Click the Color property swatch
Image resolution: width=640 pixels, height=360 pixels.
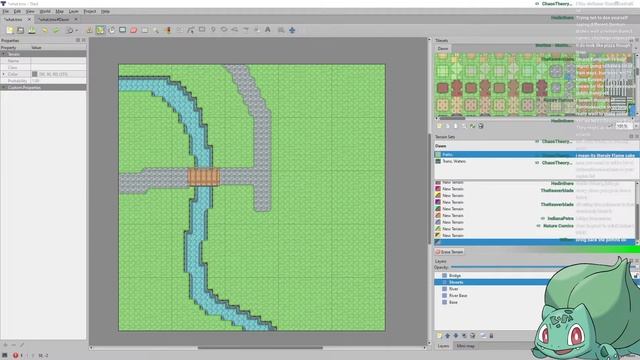[35, 74]
